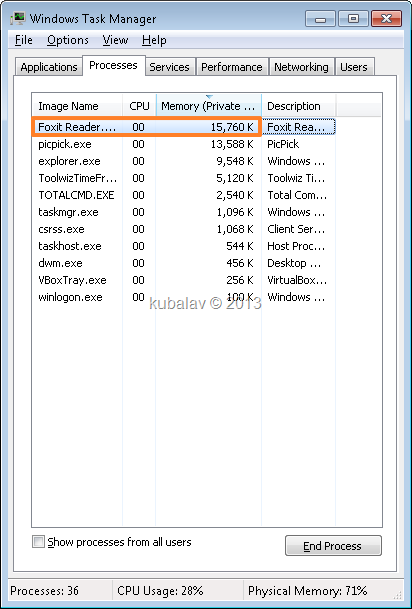This screenshot has height=609, width=412.
Task: Sort by Memory (Private...) column header
Action: point(209,106)
